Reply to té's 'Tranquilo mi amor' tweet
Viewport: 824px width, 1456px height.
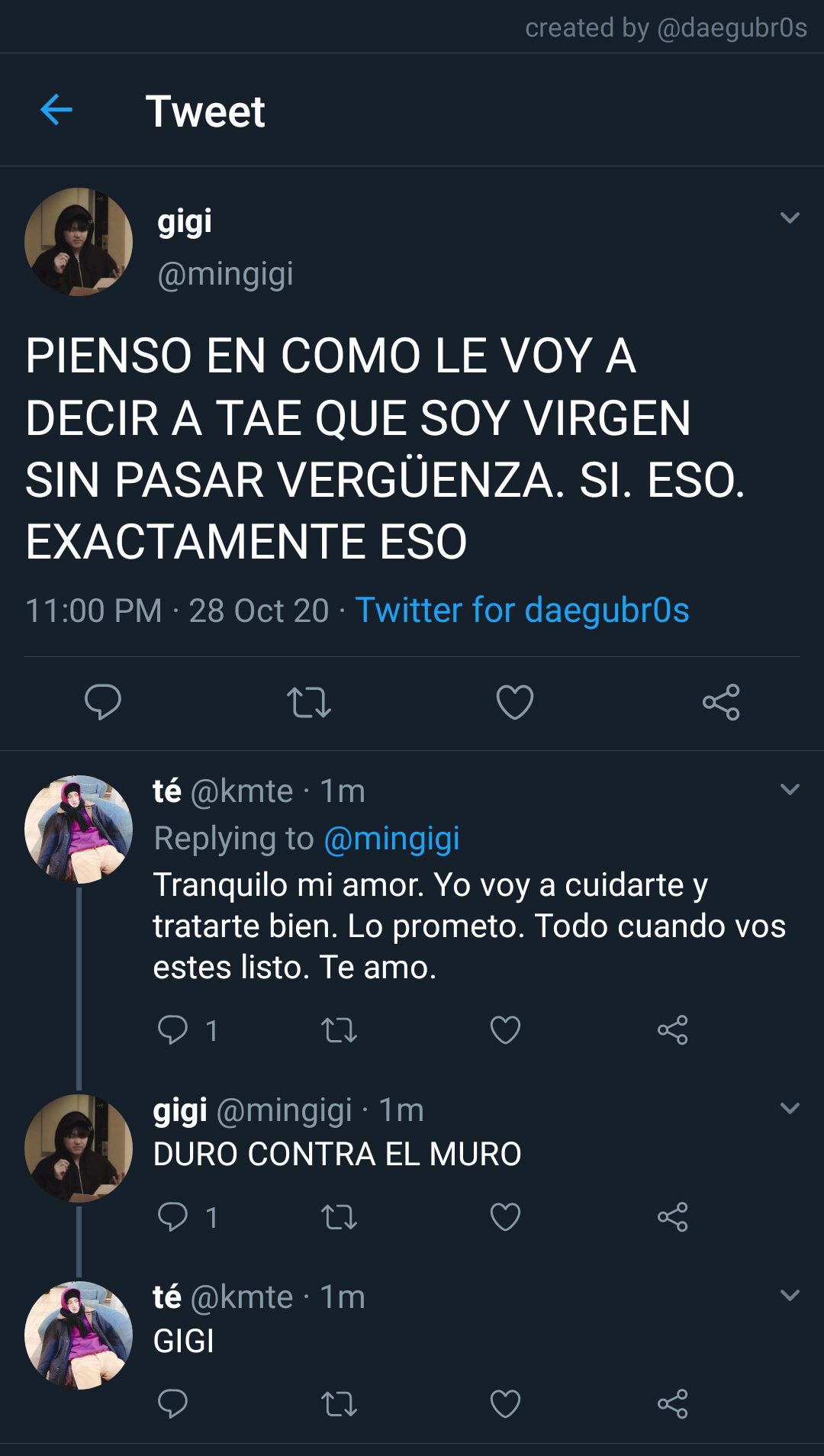172,1030
